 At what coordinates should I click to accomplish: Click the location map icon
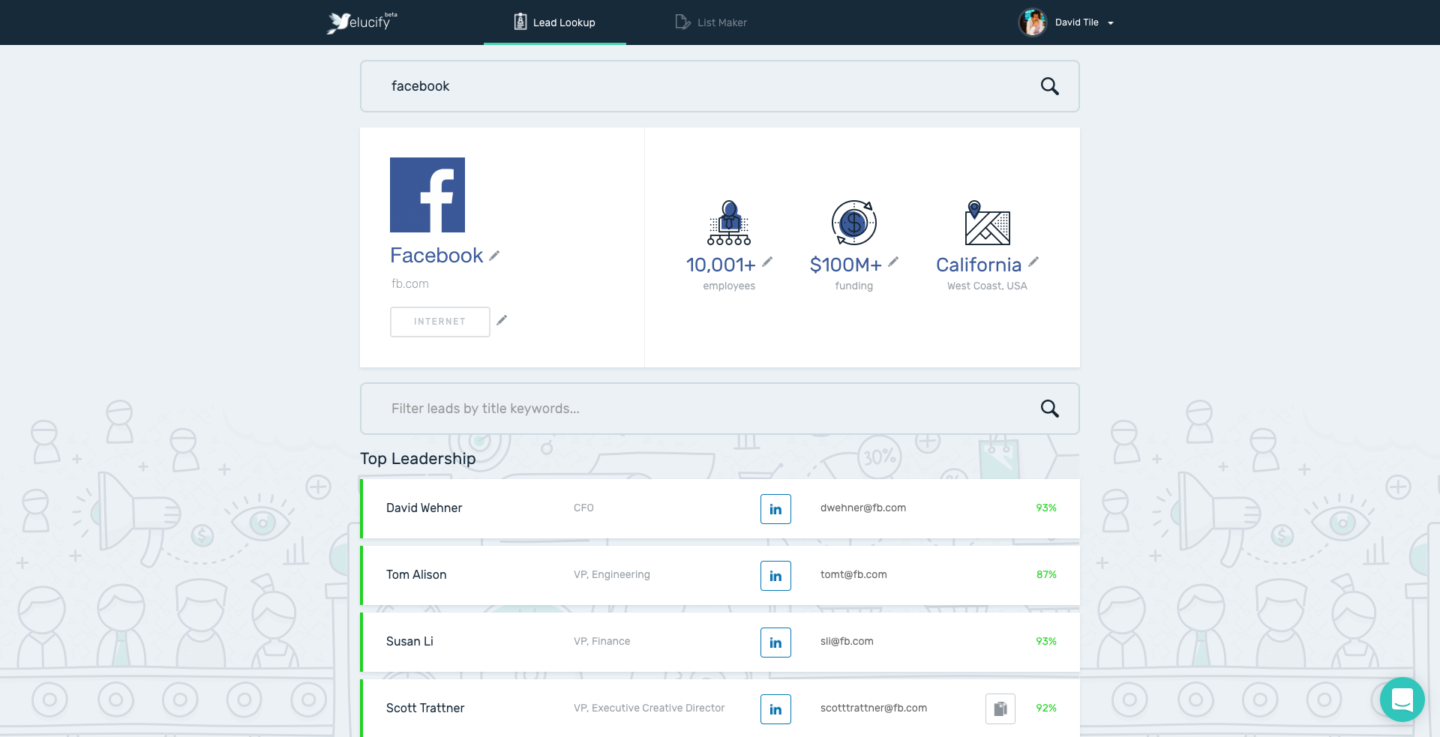tap(987, 223)
